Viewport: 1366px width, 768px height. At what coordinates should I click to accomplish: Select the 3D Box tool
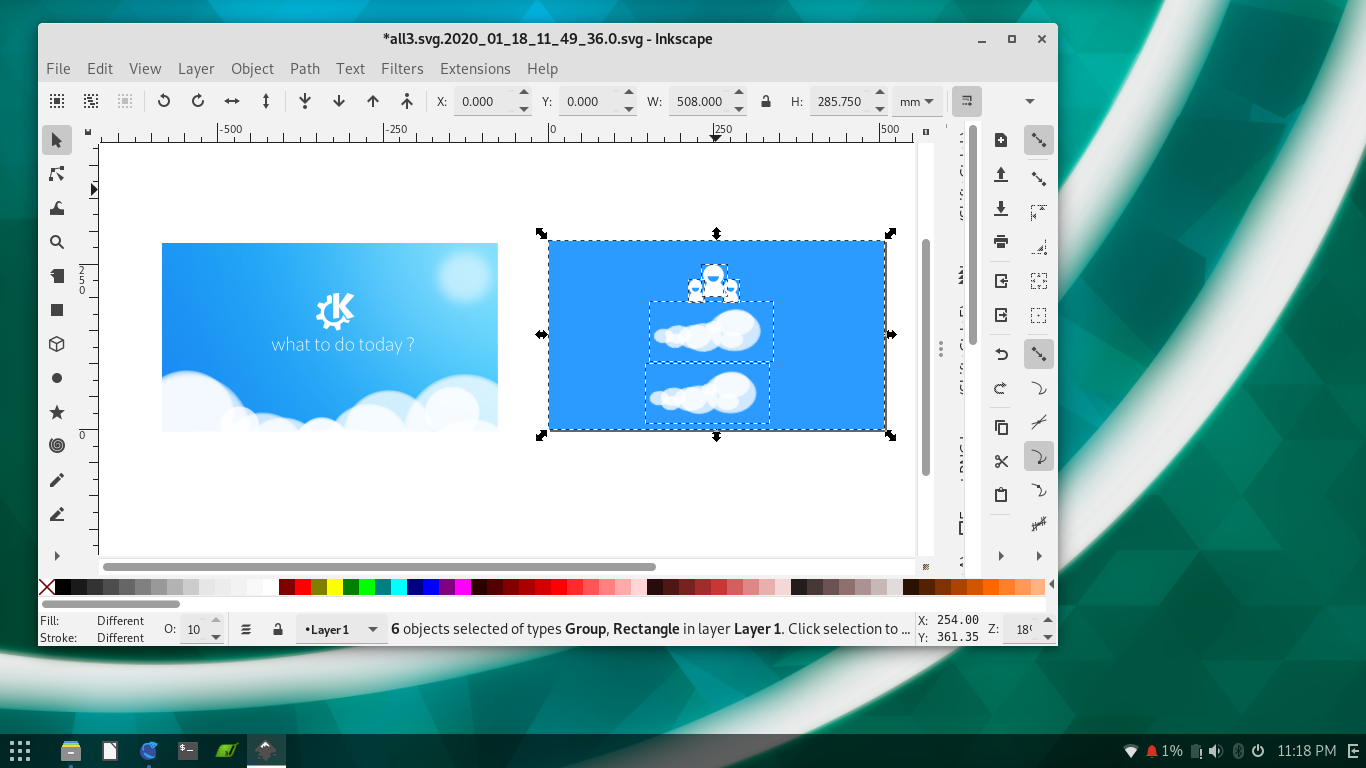(57, 344)
